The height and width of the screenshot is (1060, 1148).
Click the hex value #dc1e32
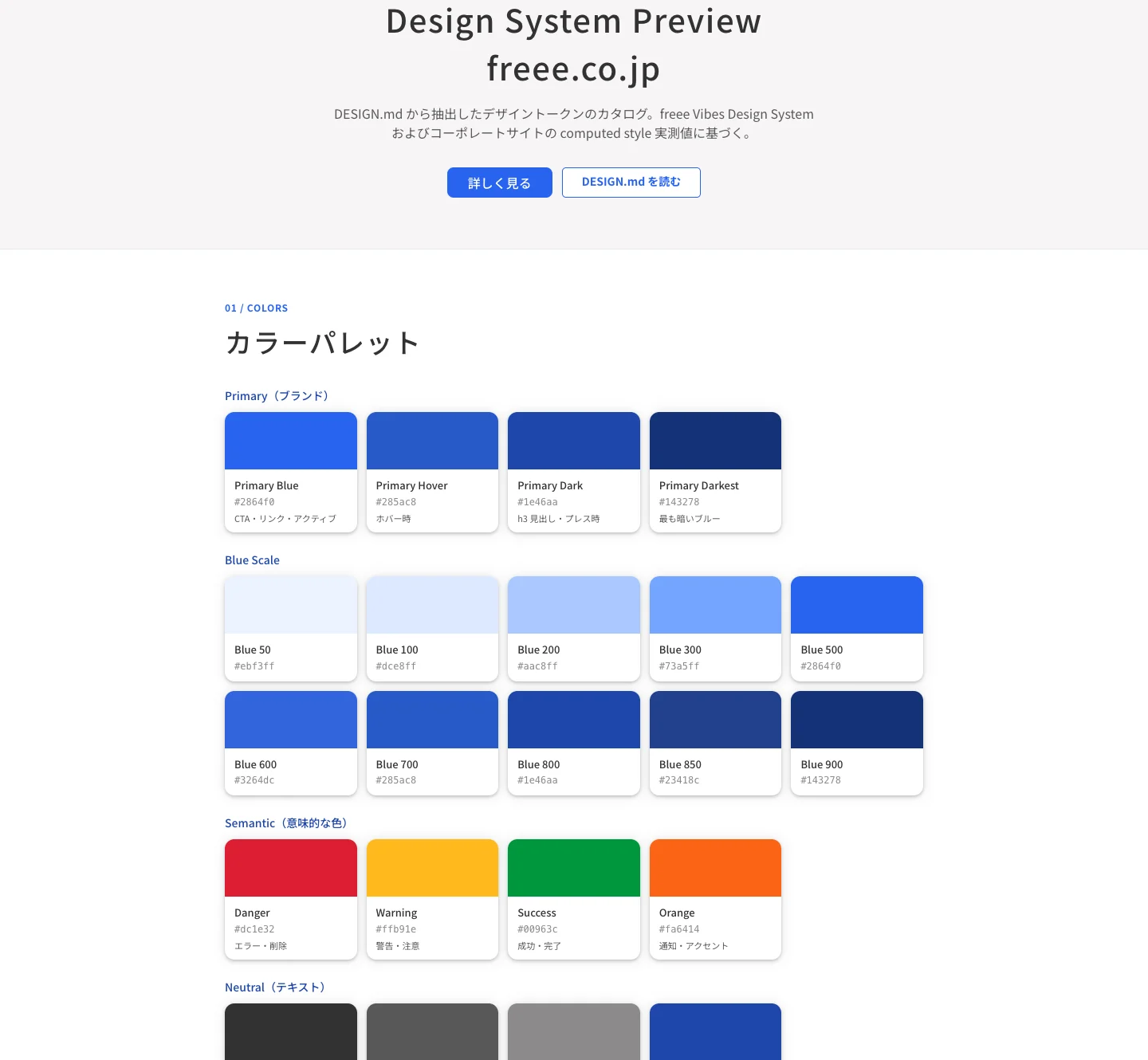pos(254,929)
